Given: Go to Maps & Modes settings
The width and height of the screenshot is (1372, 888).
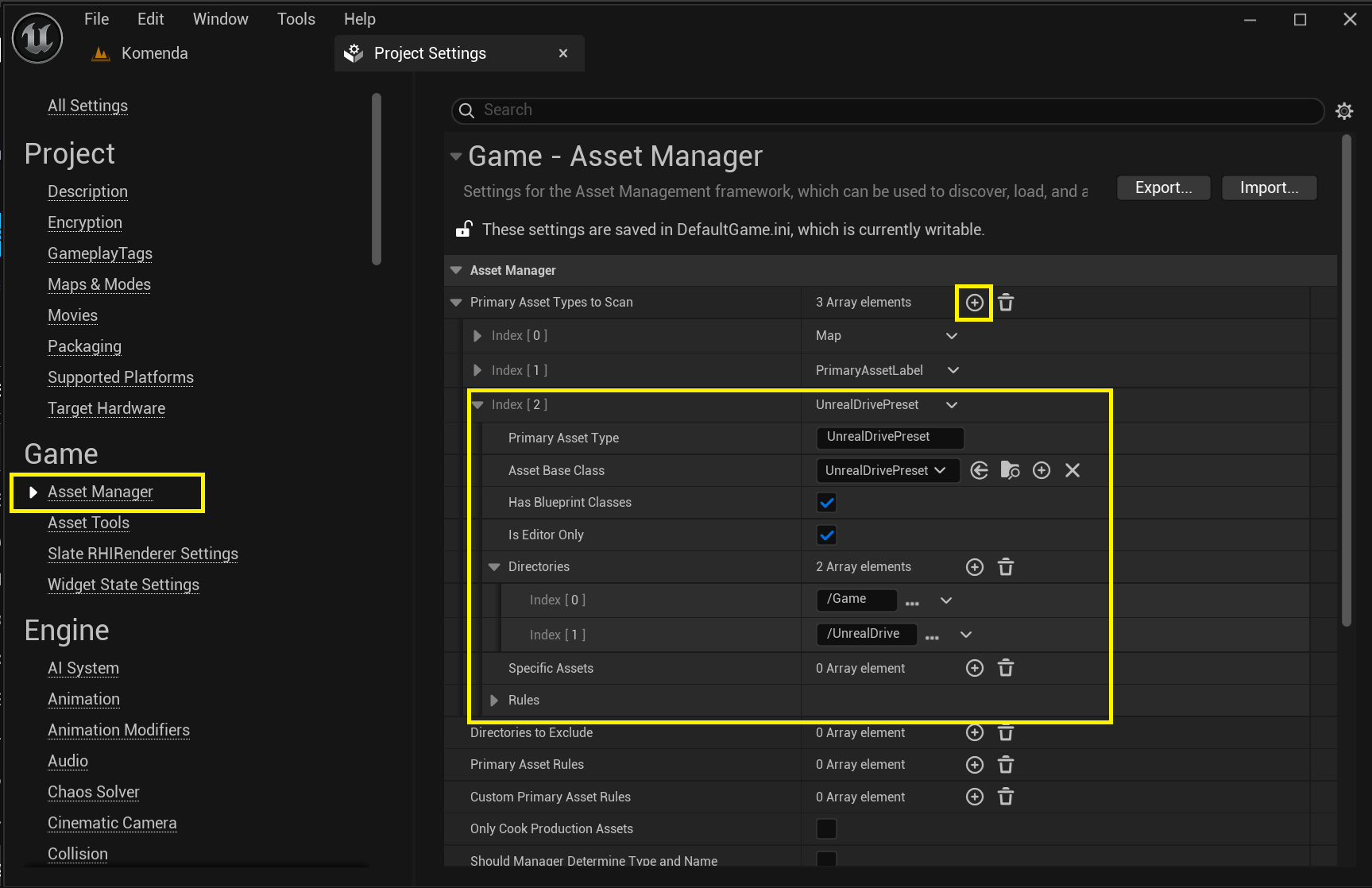Looking at the screenshot, I should coord(99,284).
